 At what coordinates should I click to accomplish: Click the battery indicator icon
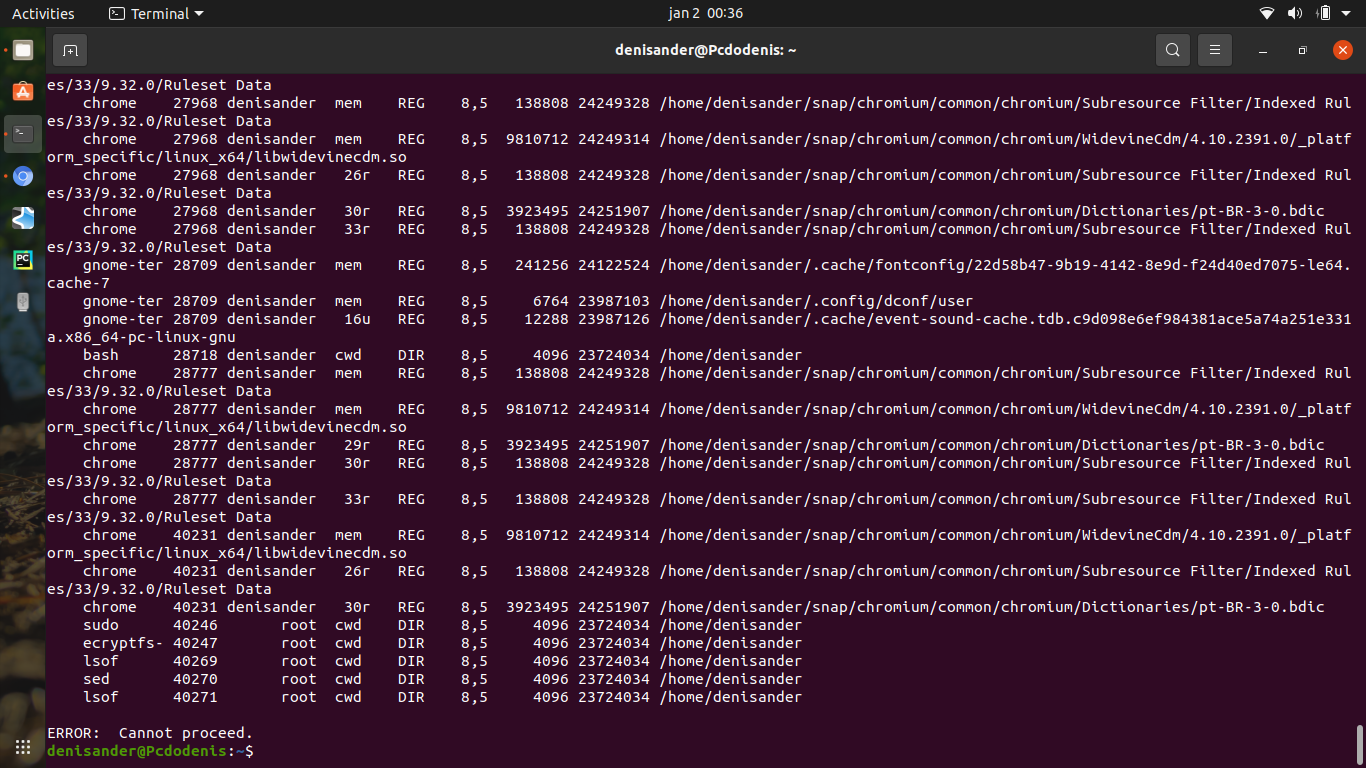tap(1324, 14)
